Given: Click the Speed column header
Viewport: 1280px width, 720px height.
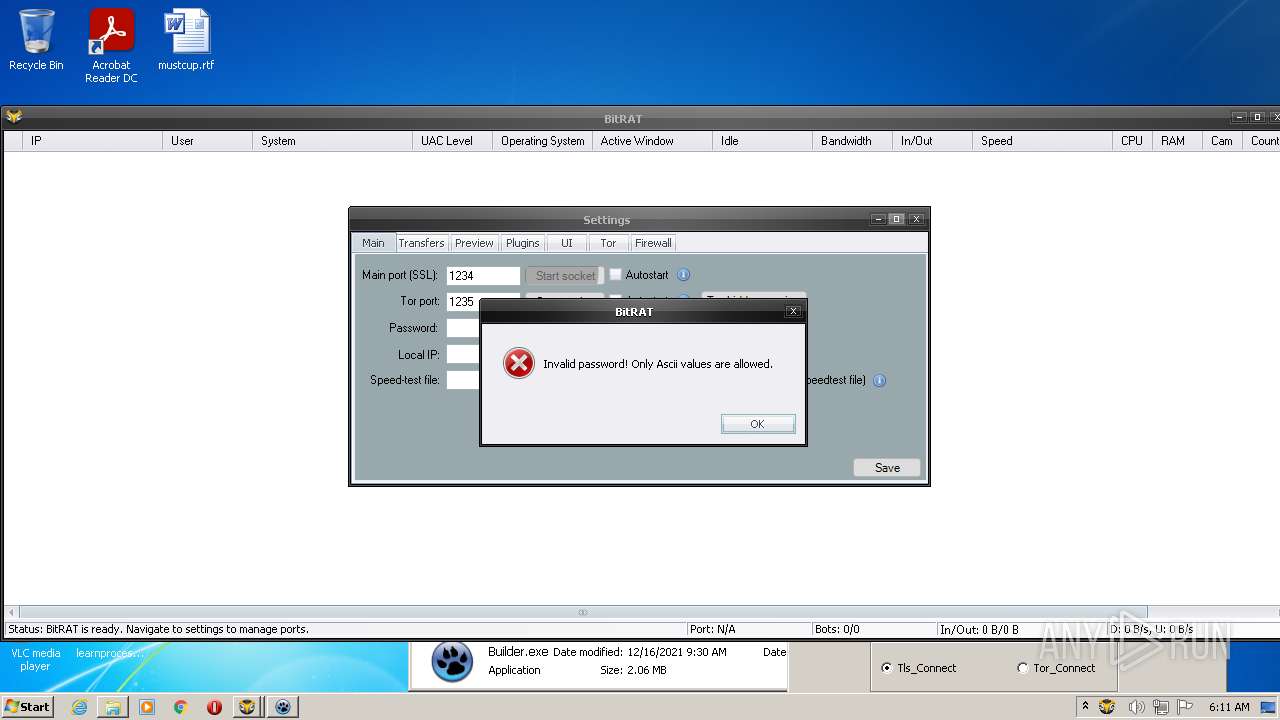Looking at the screenshot, I should point(1042,141).
